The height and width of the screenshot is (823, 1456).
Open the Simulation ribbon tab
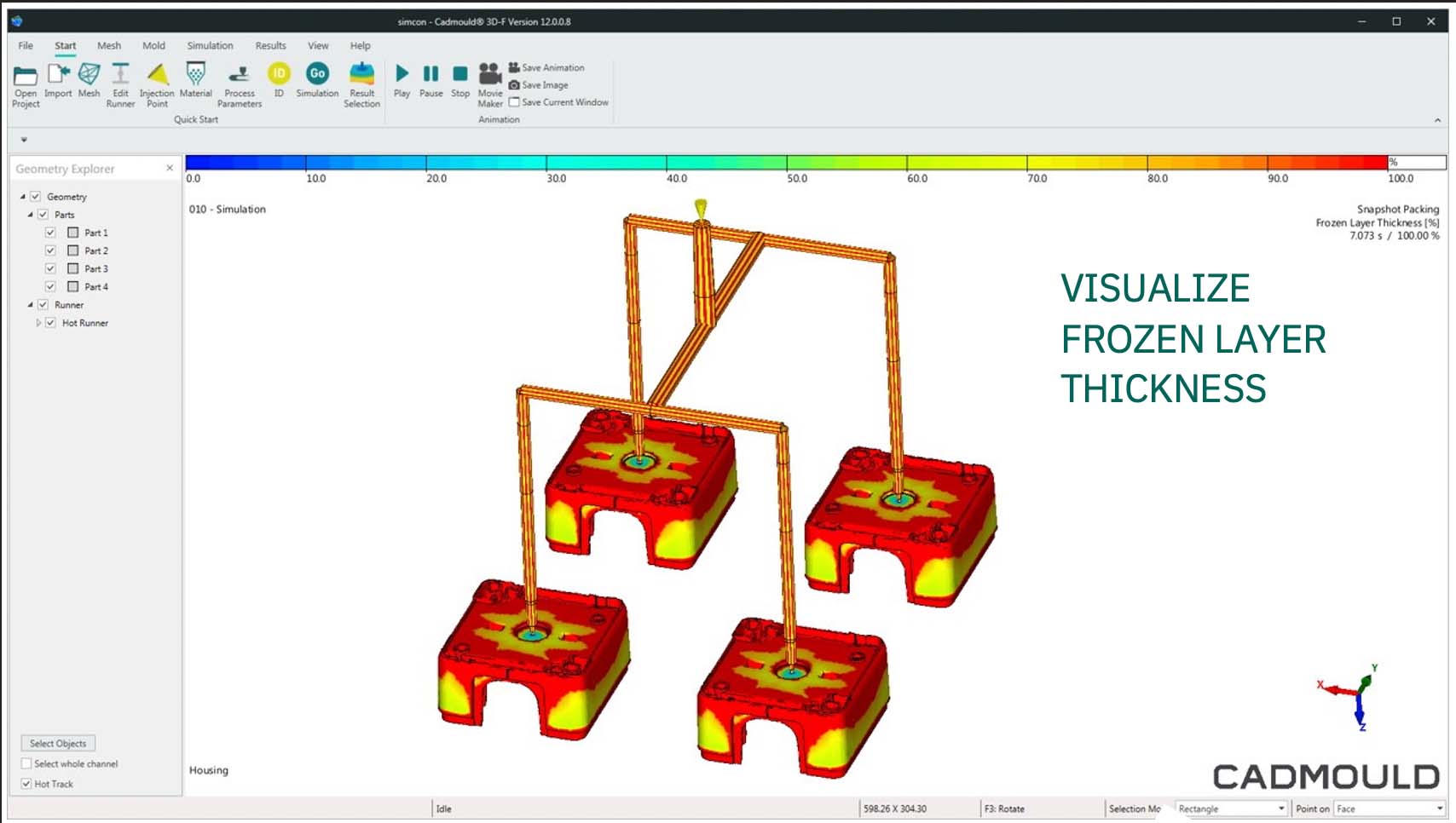[x=210, y=46]
